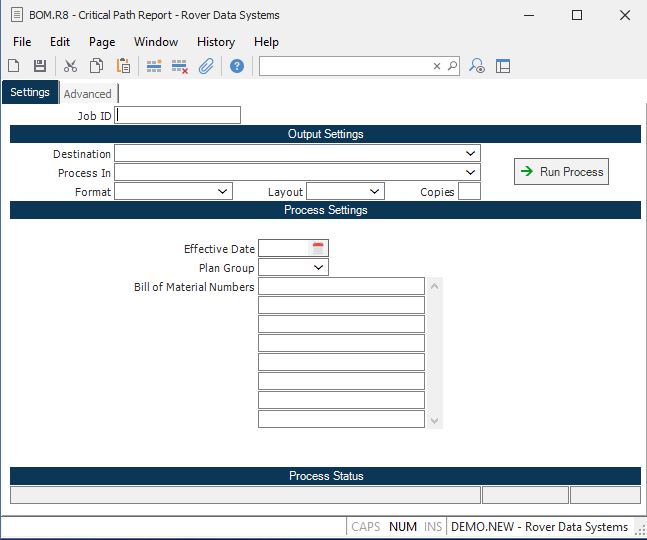This screenshot has height=540, width=647.
Task: Open attachments with the paperclip icon
Action: point(206,66)
